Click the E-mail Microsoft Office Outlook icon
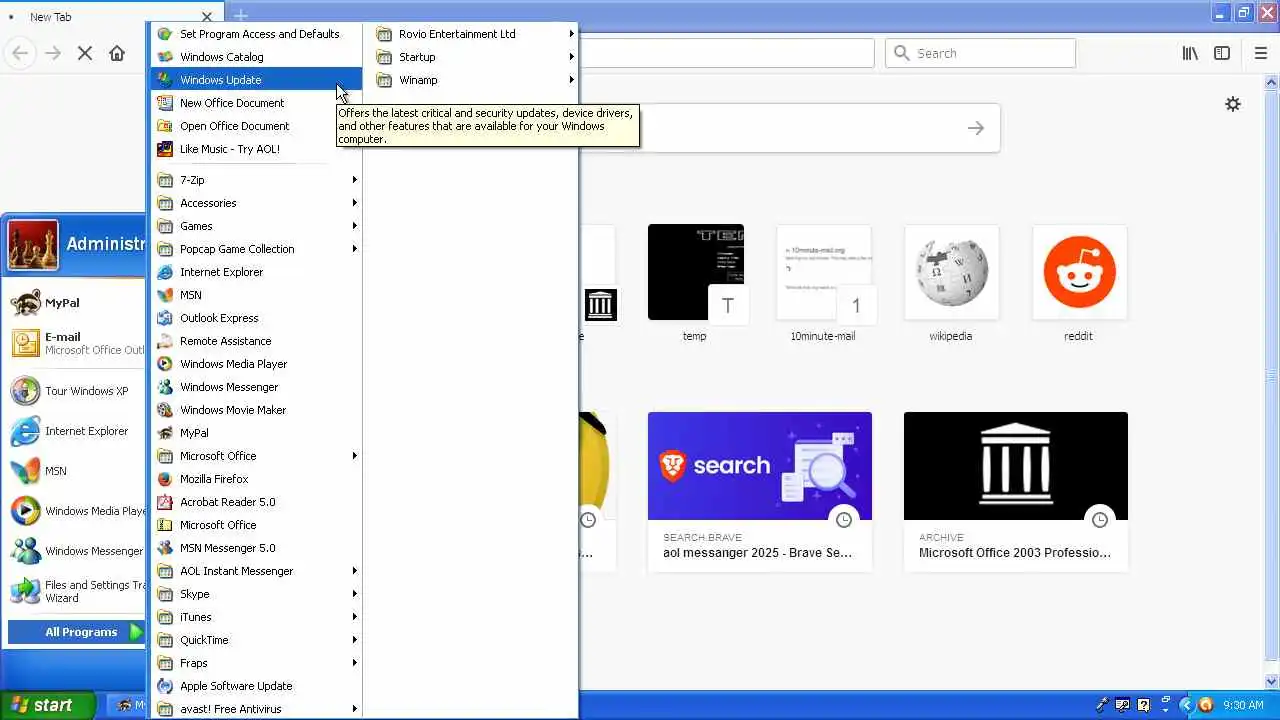The height and width of the screenshot is (720, 1280). [25, 343]
